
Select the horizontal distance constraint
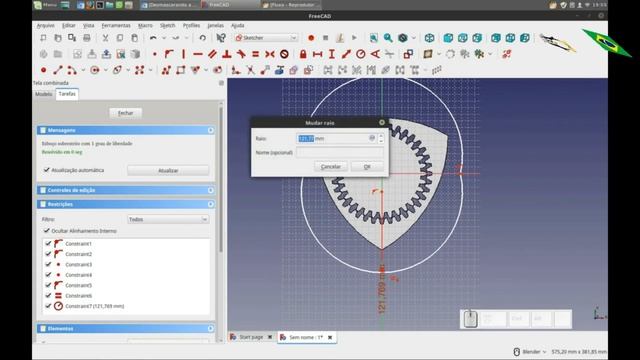[317, 54]
